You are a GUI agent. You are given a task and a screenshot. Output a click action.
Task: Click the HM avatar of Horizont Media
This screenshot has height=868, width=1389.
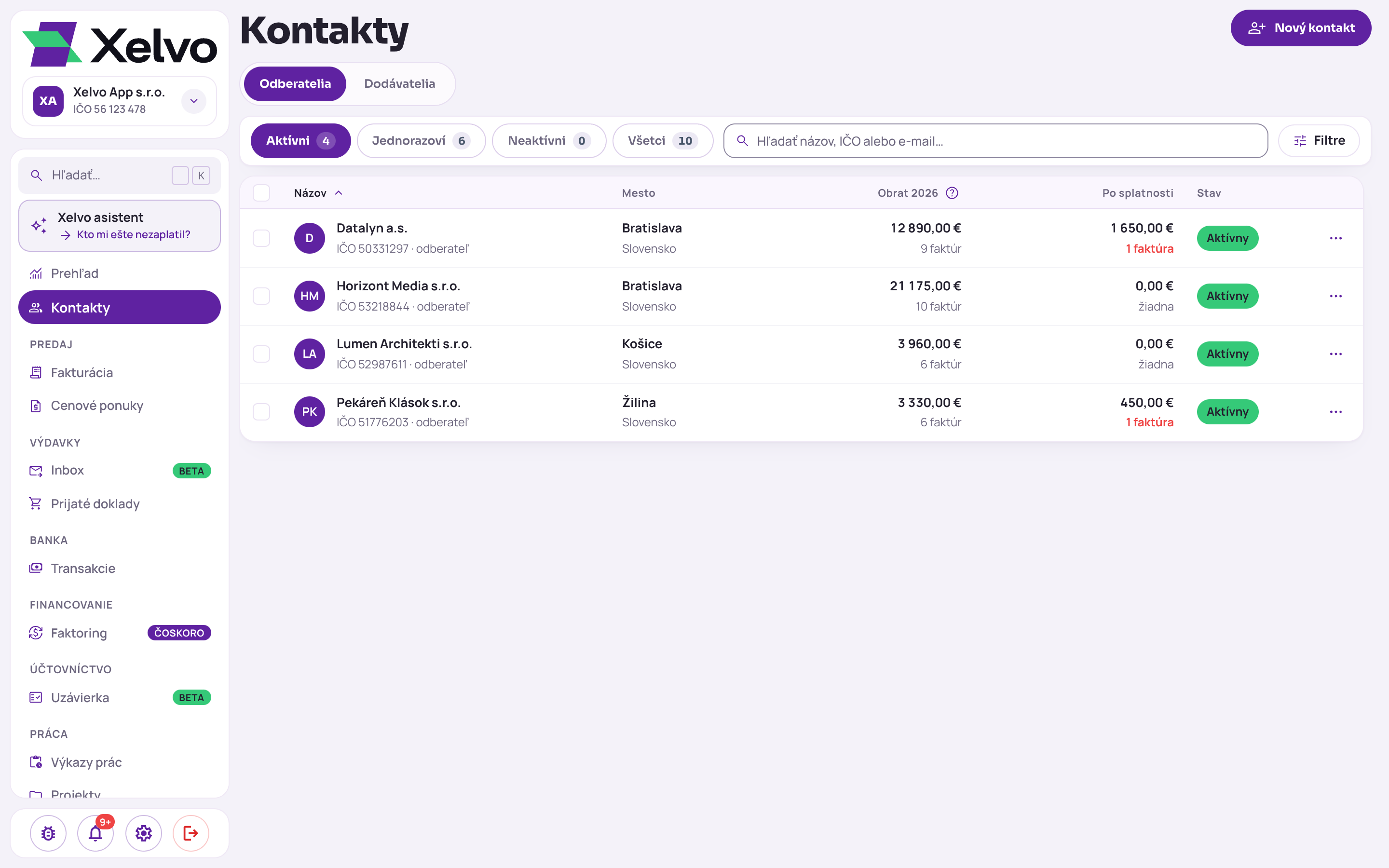tap(309, 296)
